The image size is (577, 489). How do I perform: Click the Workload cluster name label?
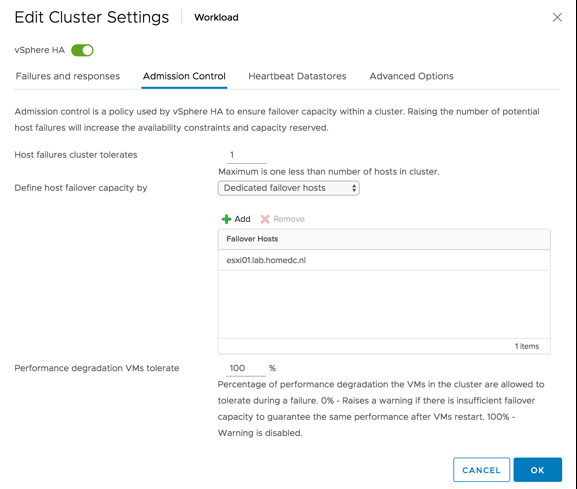(216, 18)
